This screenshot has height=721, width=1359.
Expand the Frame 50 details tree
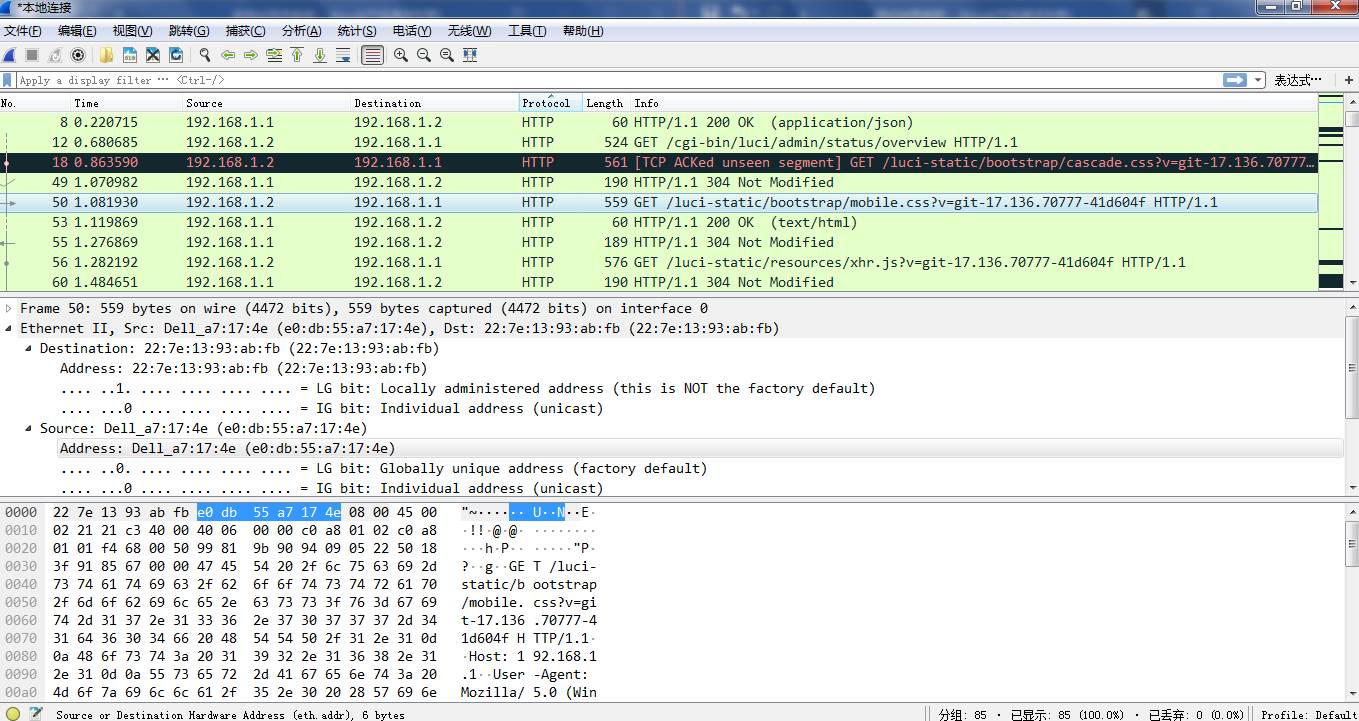point(9,308)
